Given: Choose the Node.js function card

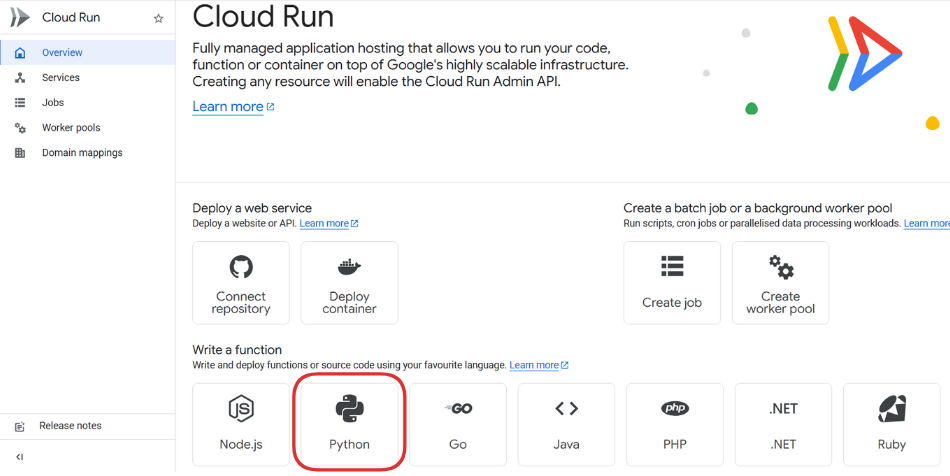Looking at the screenshot, I should 241,425.
